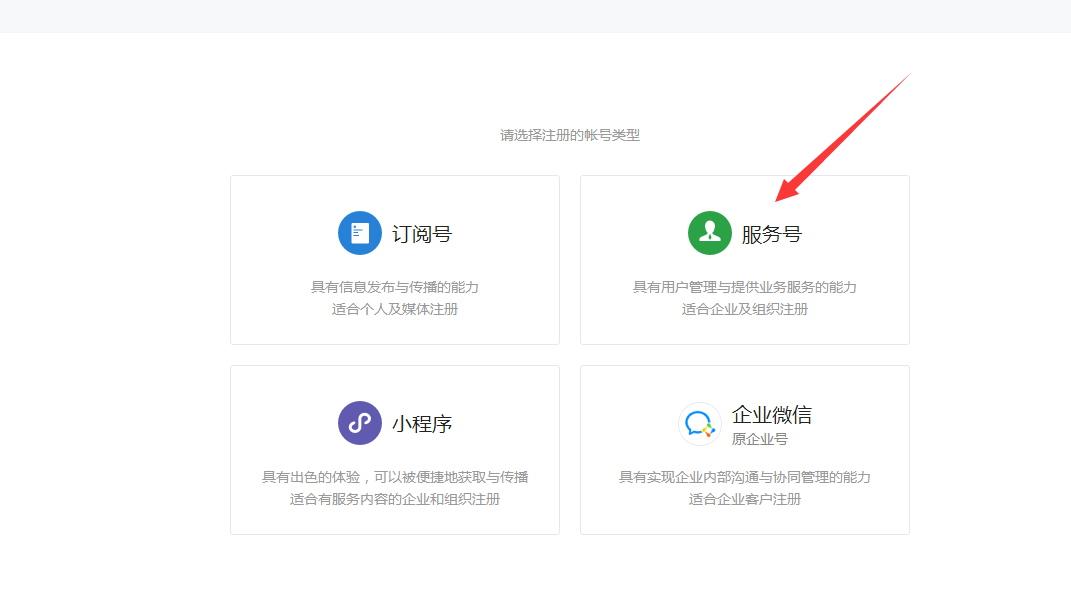Click text 适合企业客户注册
Screen dimensions: 1071x596
pos(745,499)
